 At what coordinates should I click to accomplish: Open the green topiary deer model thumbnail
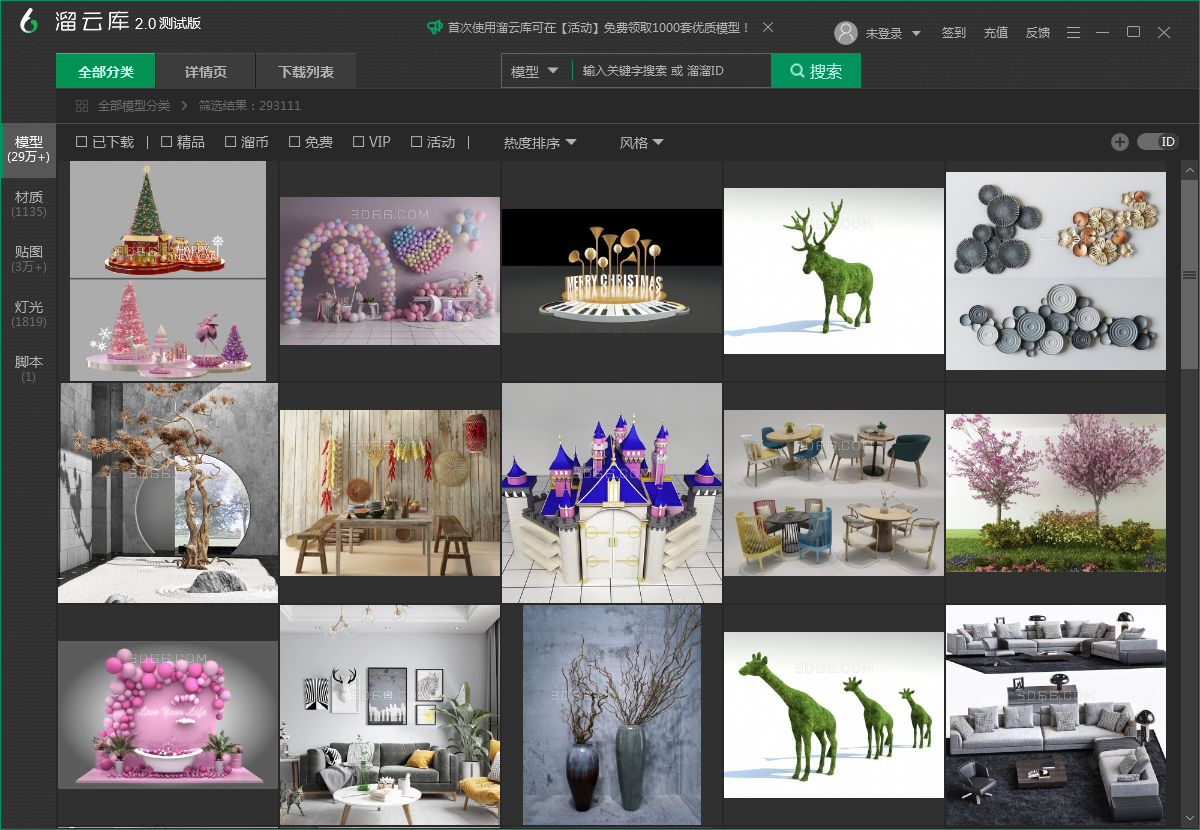834,271
